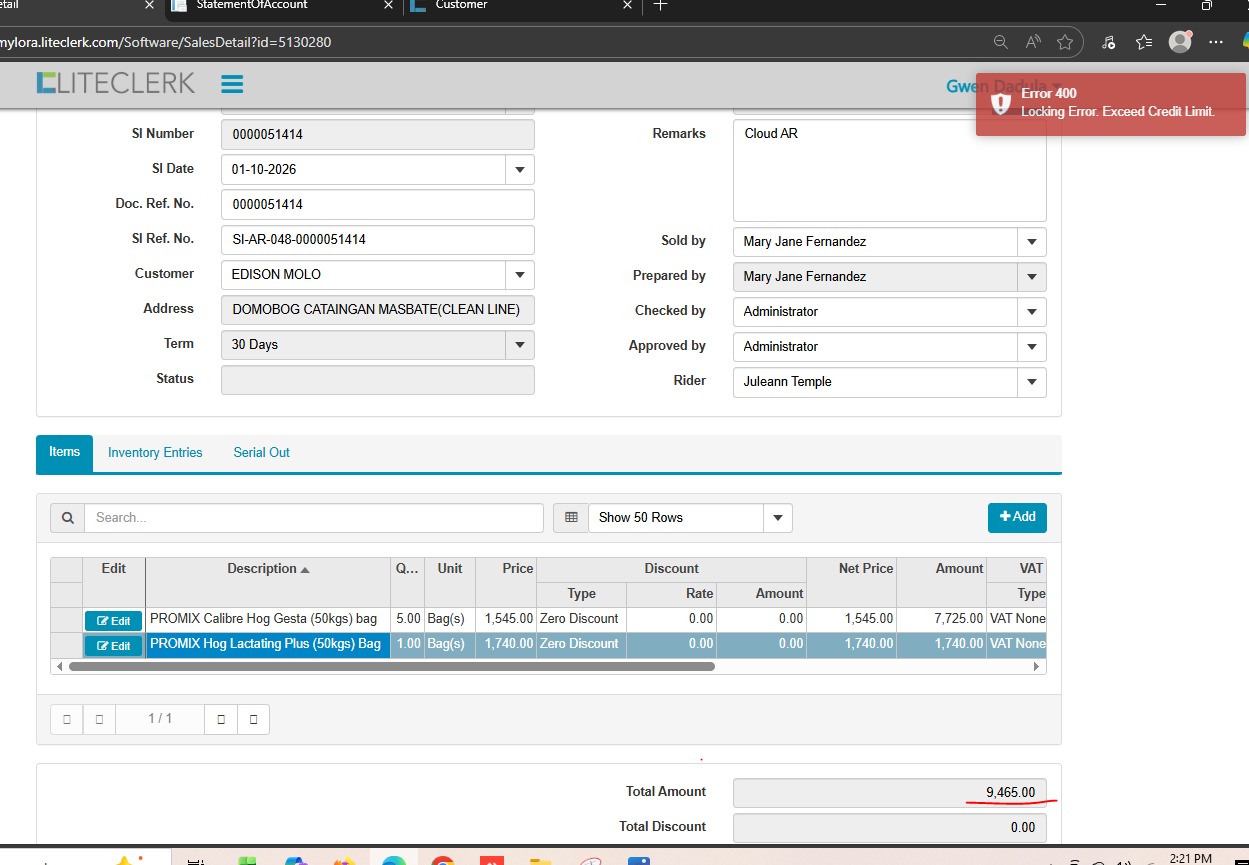Switch to the Inventory Entries tab

155,453
